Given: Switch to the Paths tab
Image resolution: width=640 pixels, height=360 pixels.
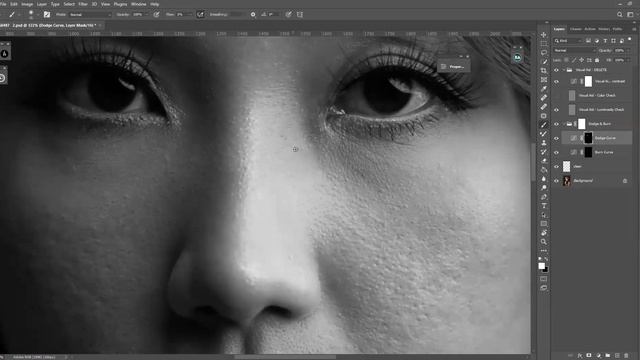Looking at the screenshot, I should tap(617, 29).
